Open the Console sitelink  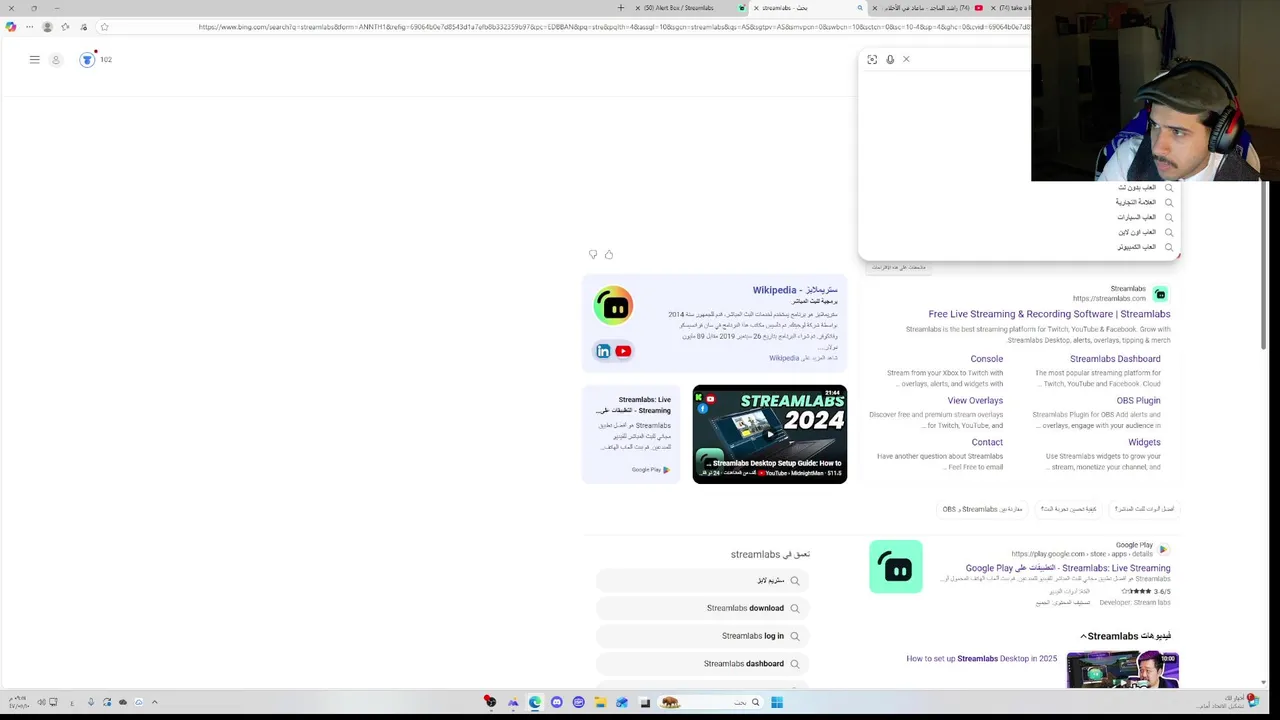point(986,359)
